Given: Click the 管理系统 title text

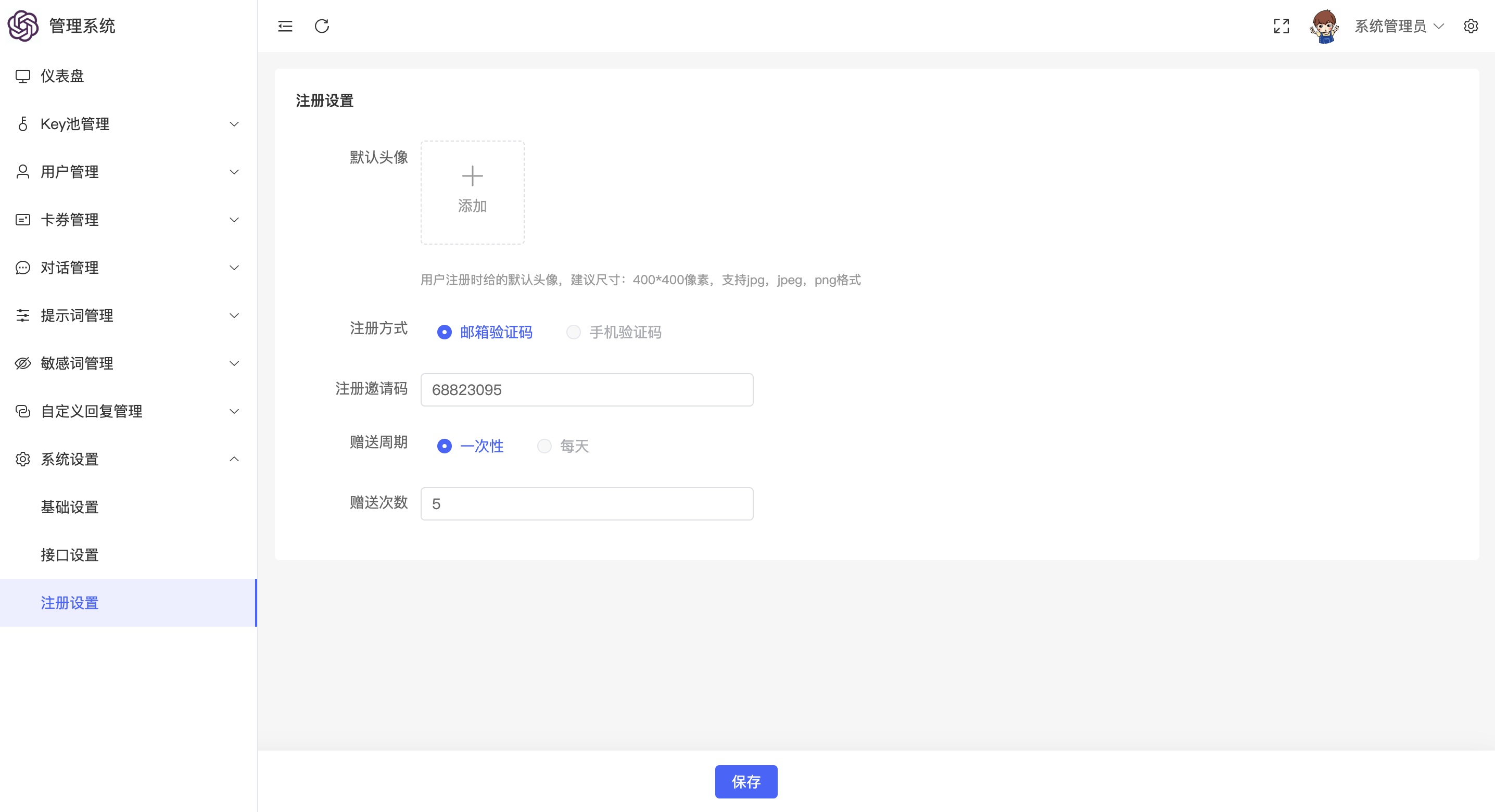Looking at the screenshot, I should click(82, 26).
